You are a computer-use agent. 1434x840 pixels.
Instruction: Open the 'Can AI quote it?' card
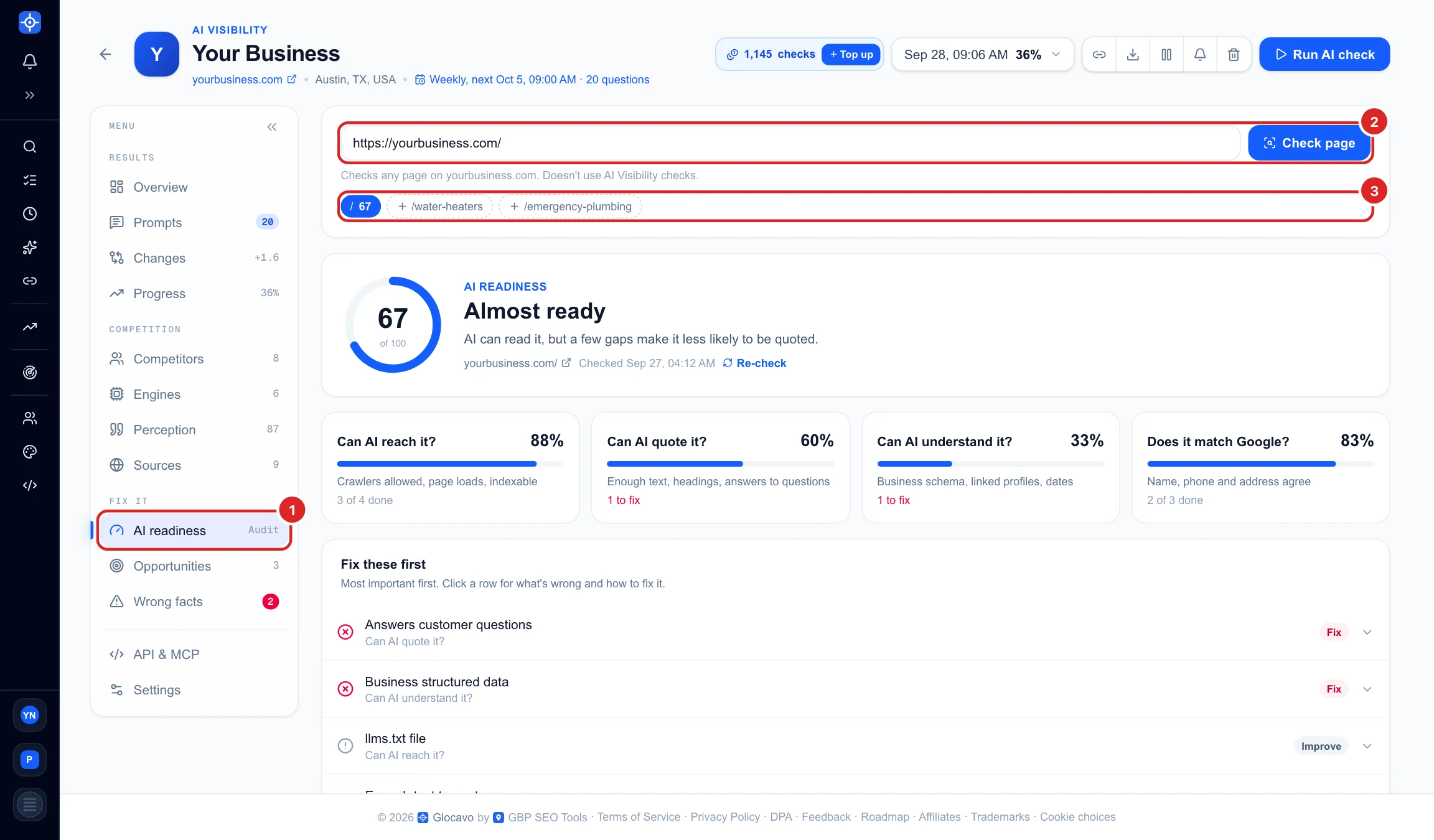tap(720, 468)
